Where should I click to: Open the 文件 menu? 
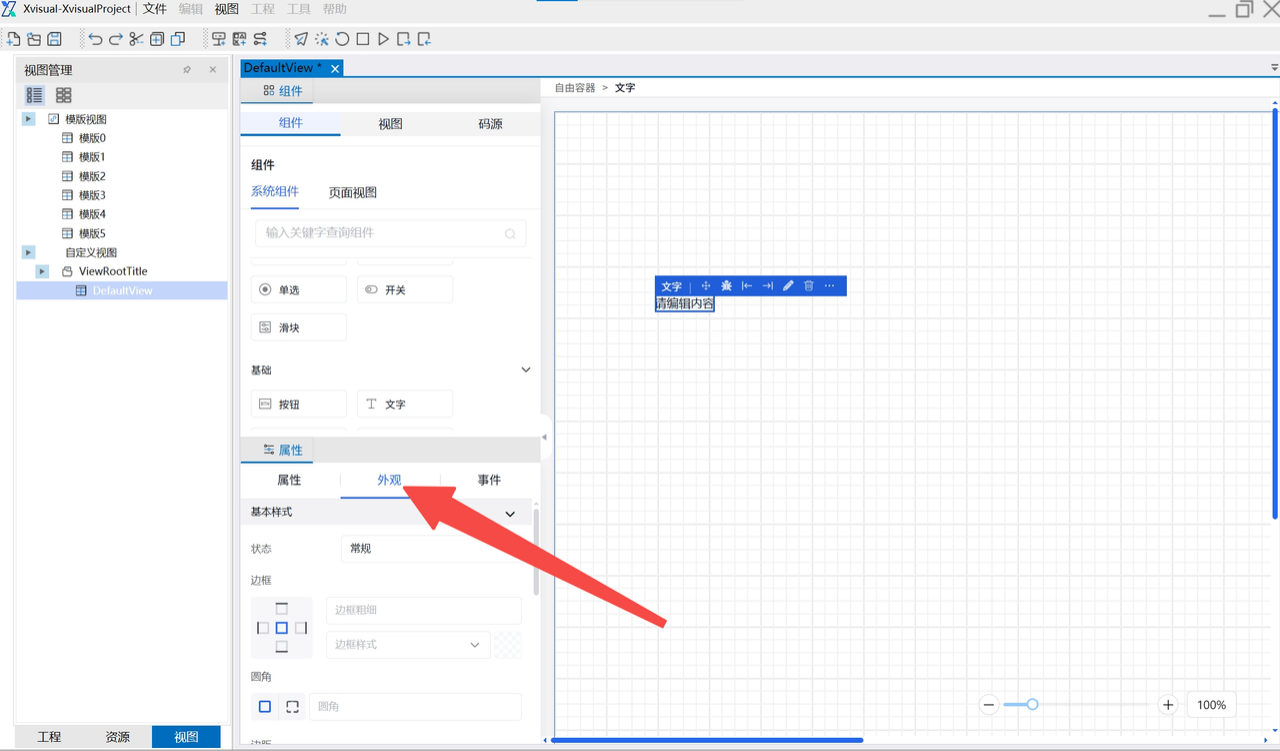tap(155, 9)
